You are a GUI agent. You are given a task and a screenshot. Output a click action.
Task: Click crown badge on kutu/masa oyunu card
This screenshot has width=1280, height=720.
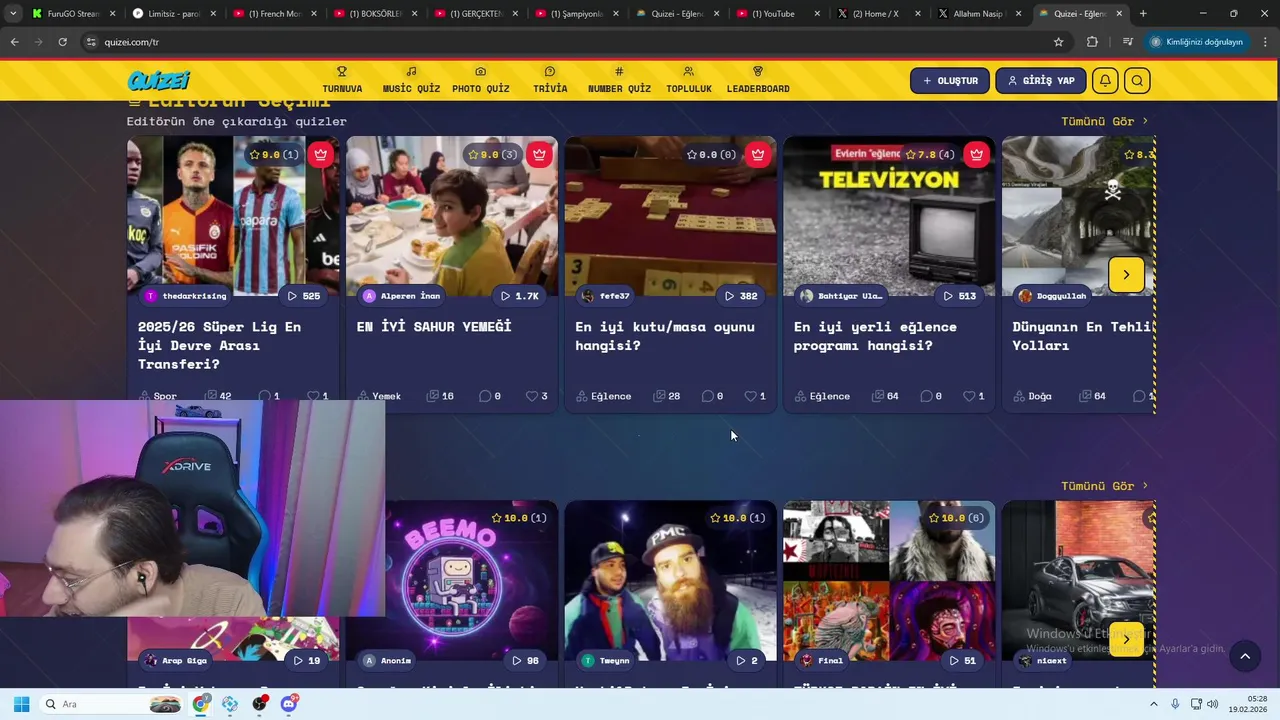click(x=758, y=154)
